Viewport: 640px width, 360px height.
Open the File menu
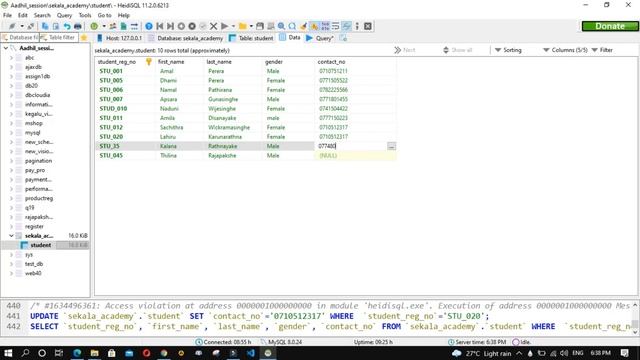click(x=7, y=15)
